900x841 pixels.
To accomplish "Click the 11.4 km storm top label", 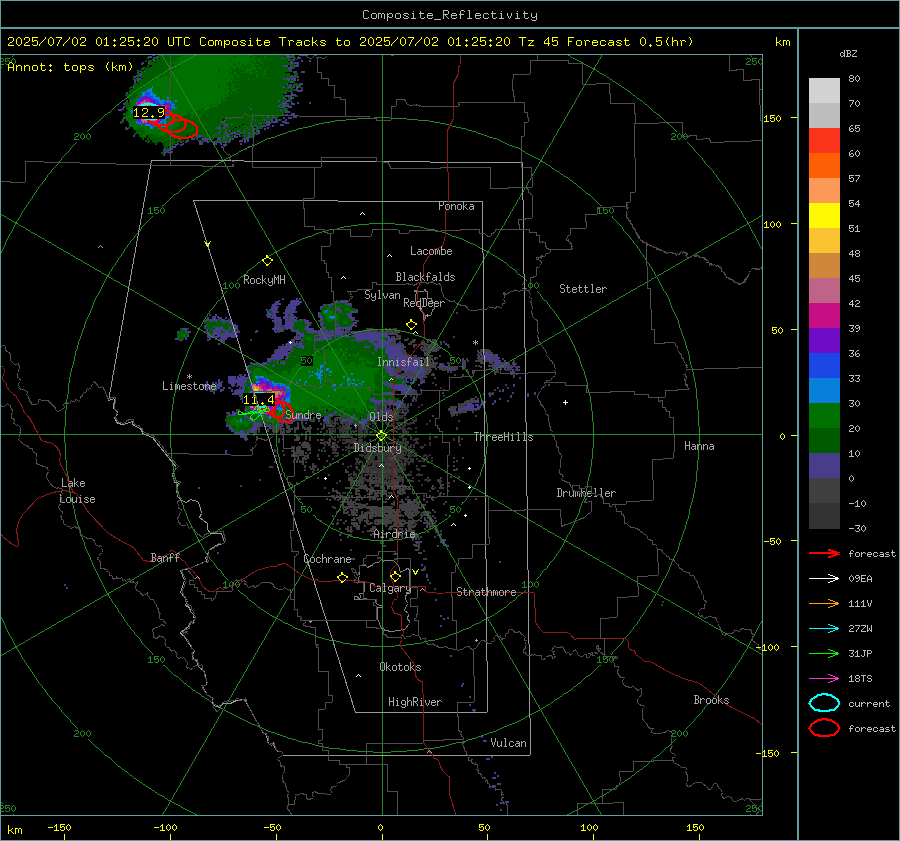I will [x=259, y=400].
